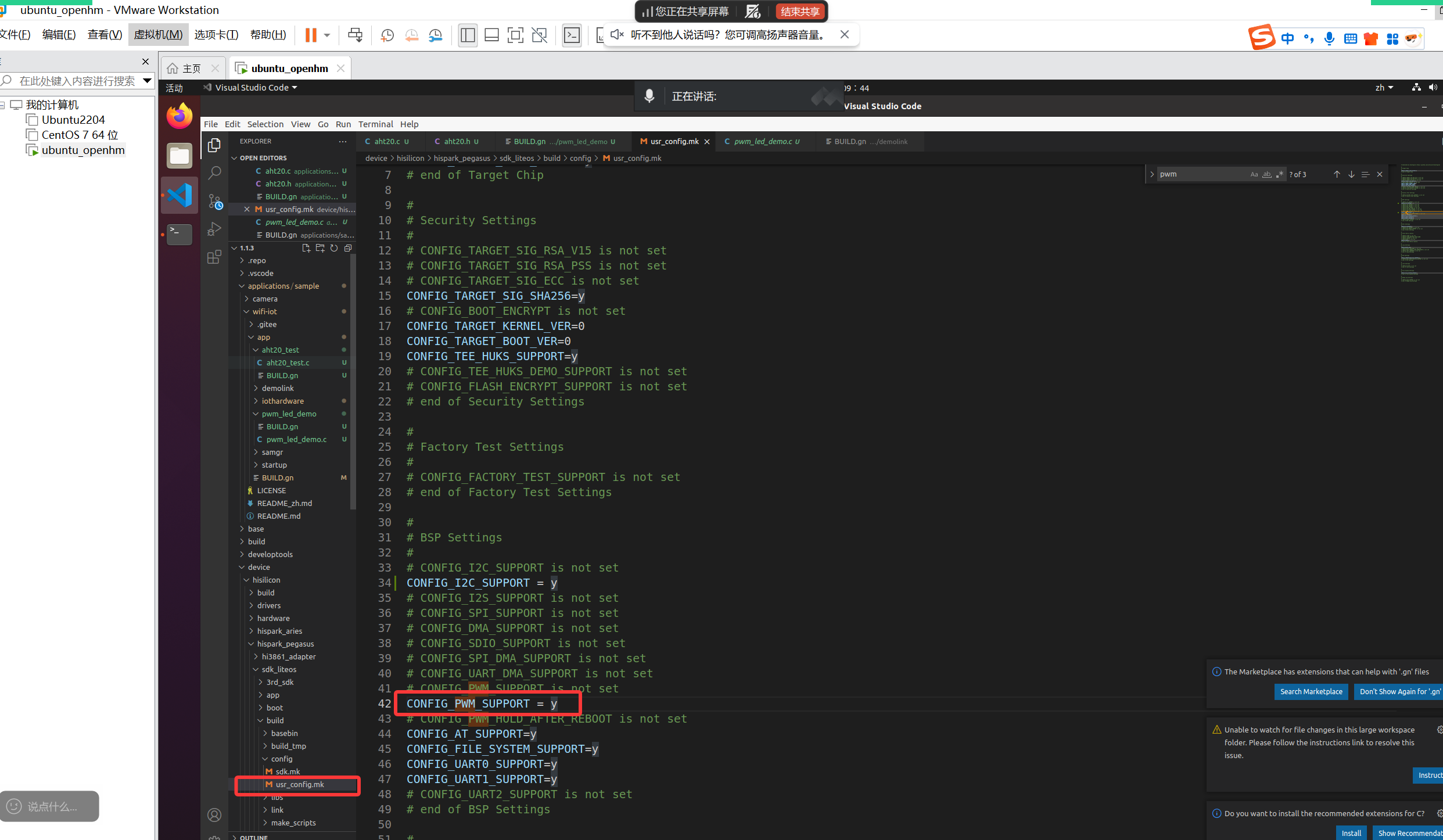The image size is (1443, 840).
Task: Expand replace field in find widget
Action: point(1151,174)
